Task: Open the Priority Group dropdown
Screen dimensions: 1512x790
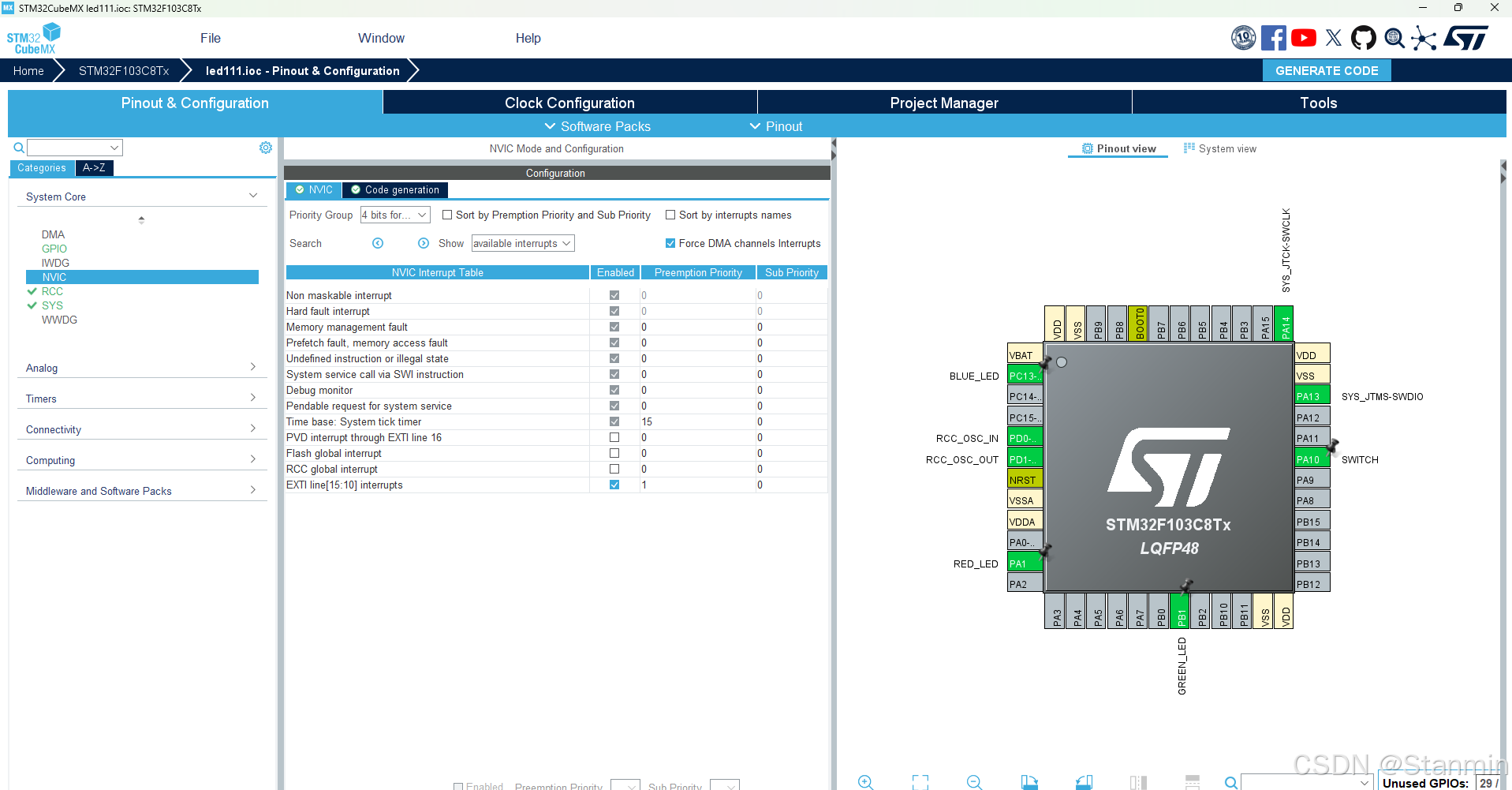Action: (395, 215)
